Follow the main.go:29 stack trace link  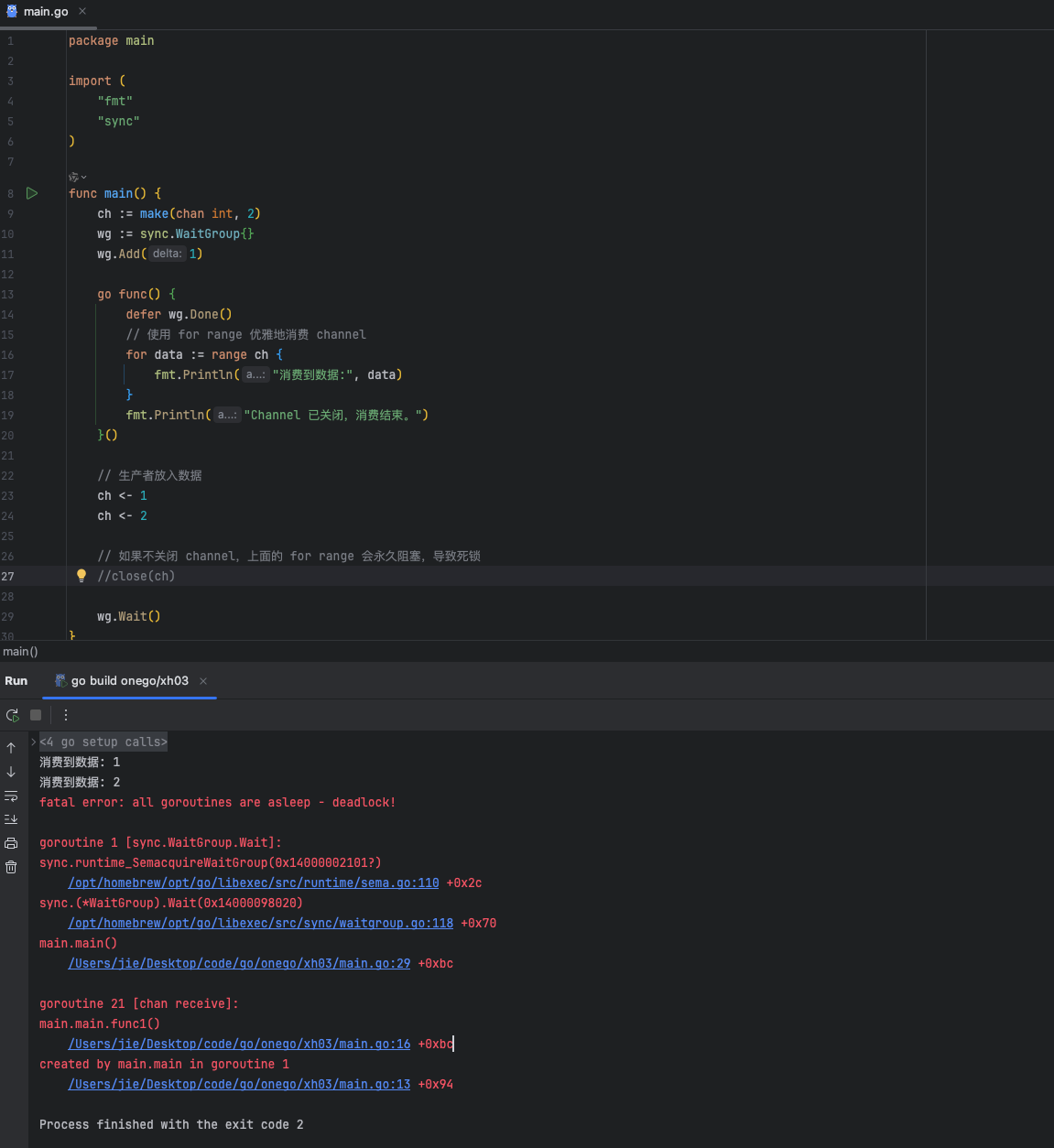click(x=239, y=964)
